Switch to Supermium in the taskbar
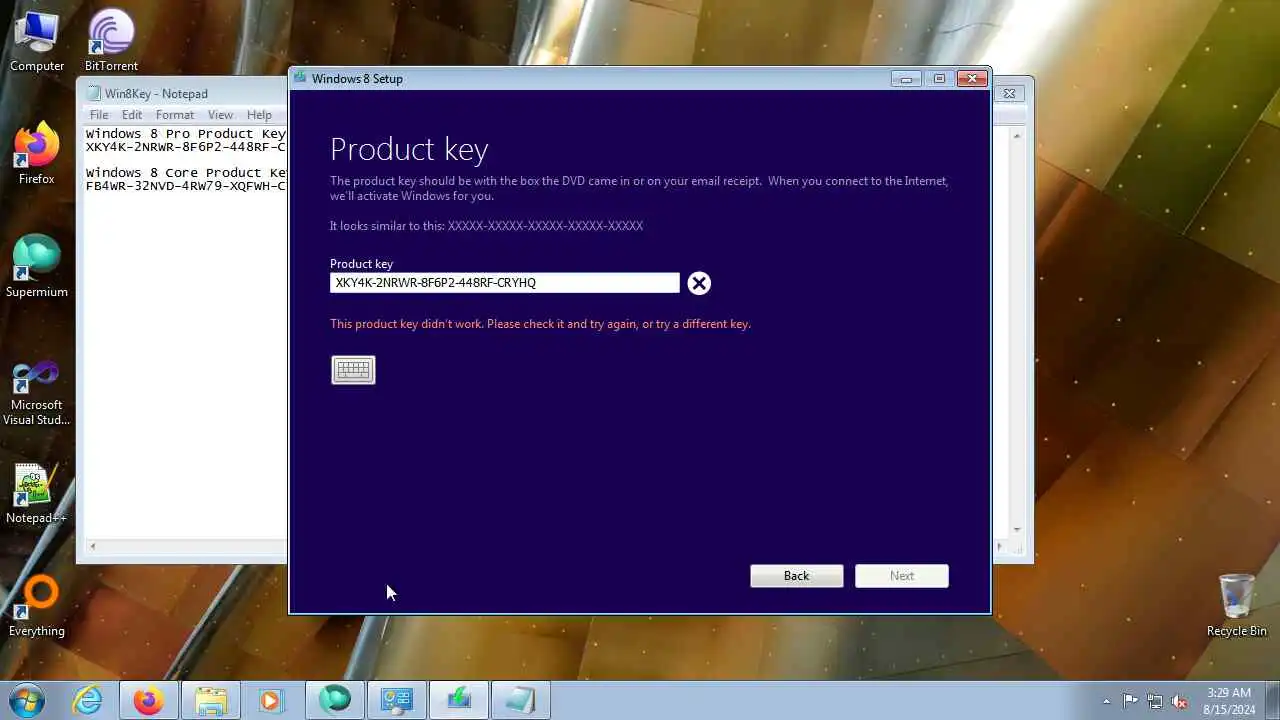This screenshot has height=720, width=1280. tap(335, 700)
